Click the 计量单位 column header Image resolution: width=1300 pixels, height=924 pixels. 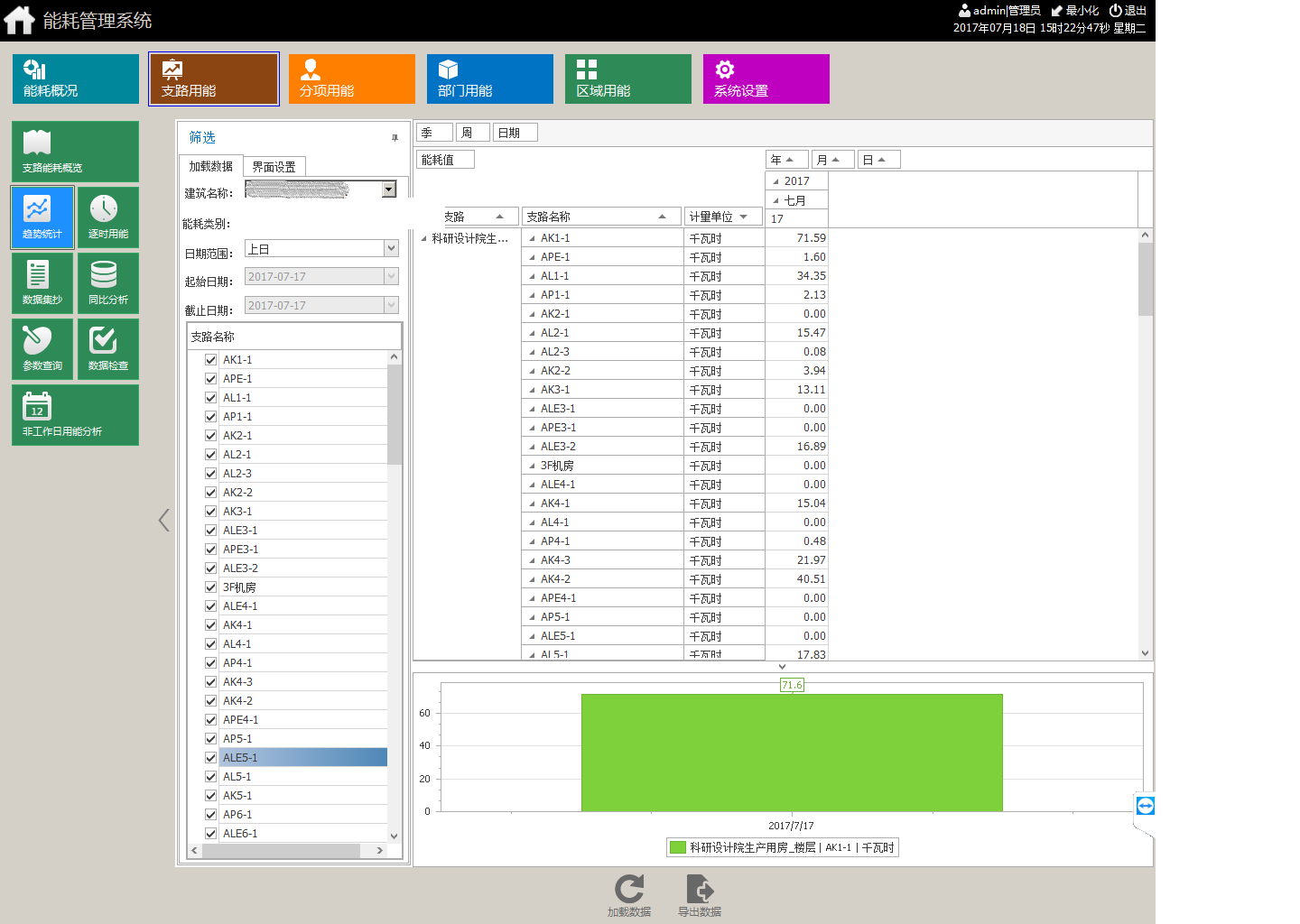pos(711,217)
